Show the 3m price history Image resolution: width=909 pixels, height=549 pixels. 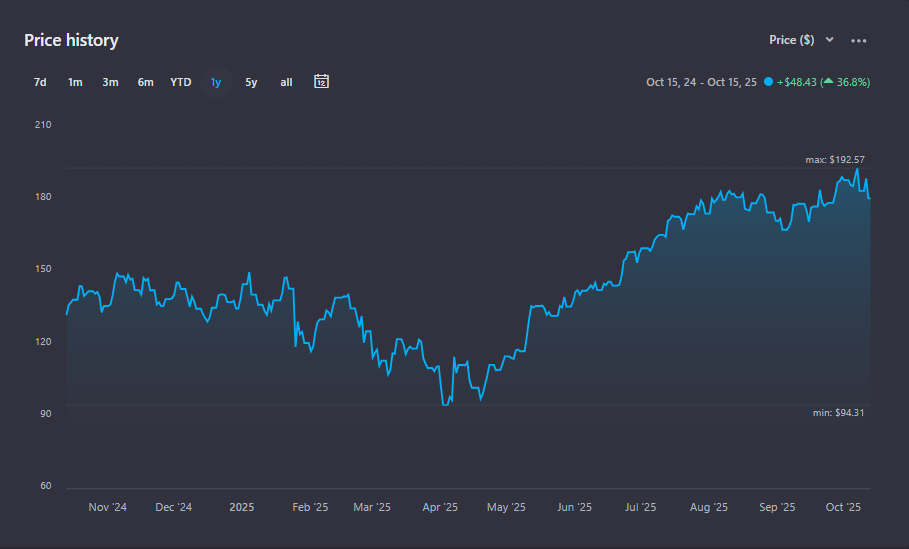tap(110, 82)
